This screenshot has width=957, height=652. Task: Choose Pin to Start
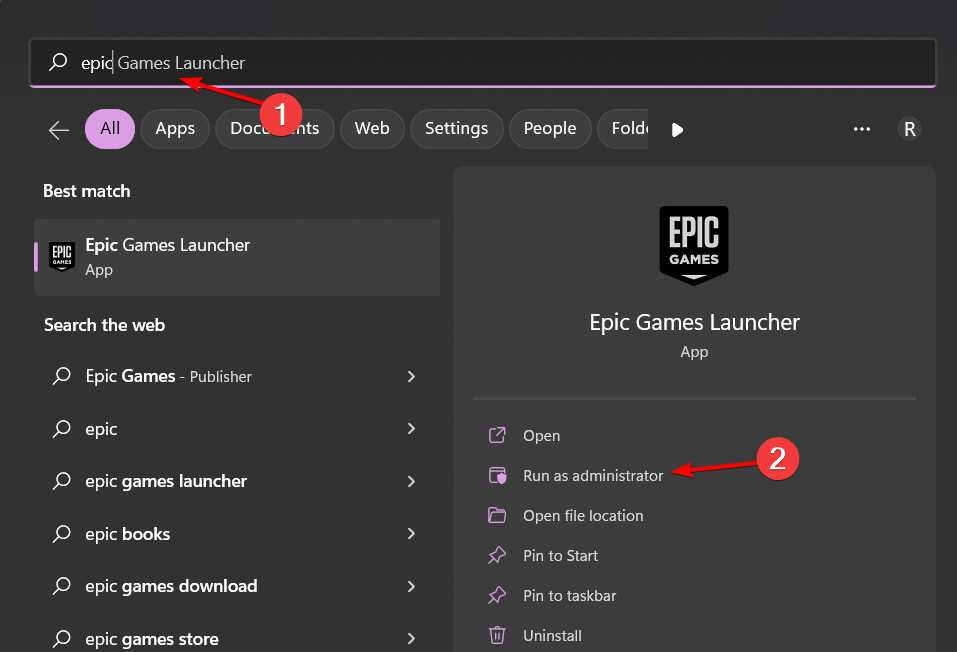560,556
